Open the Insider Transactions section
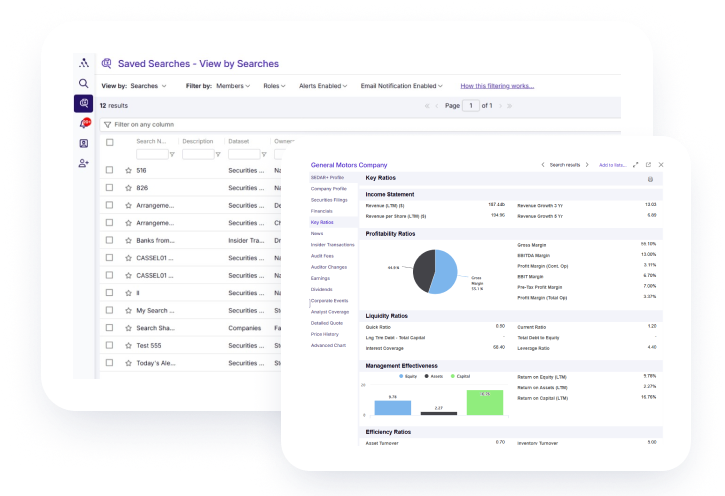This screenshot has width=725, height=496. [332, 245]
